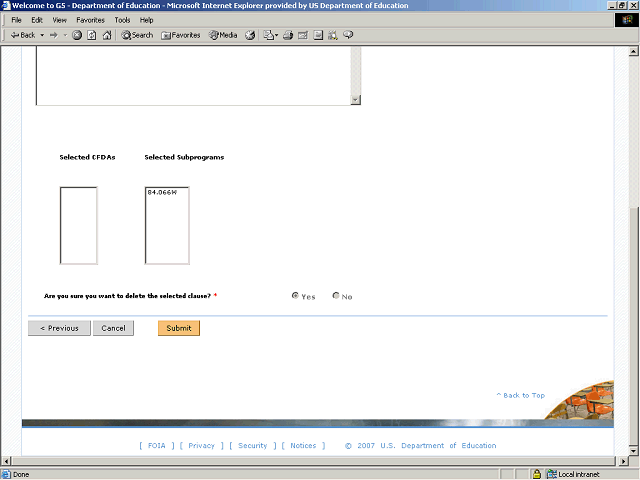Open the Edit menu

pos(37,20)
